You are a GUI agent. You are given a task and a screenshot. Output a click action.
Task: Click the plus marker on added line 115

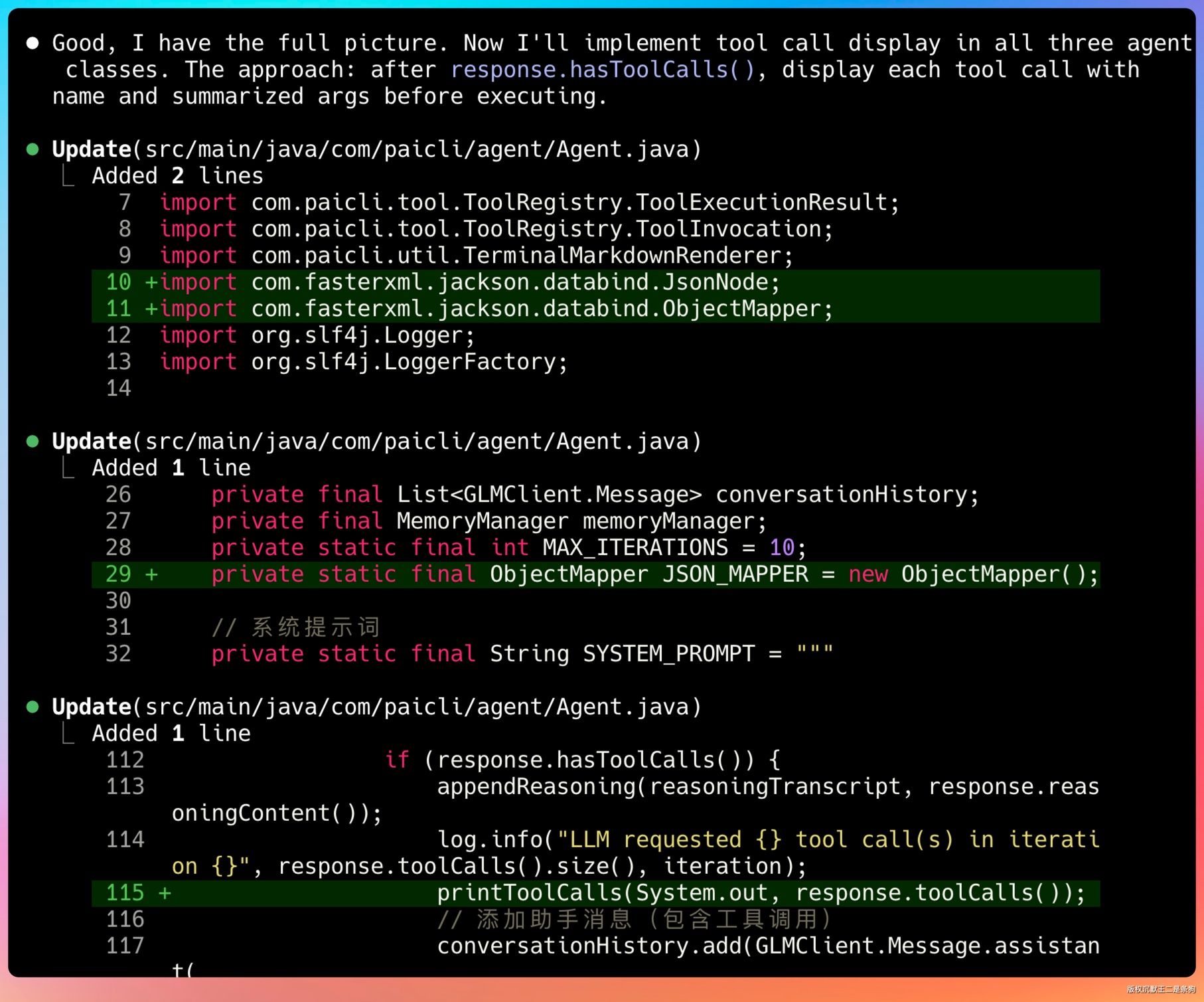pos(165,893)
